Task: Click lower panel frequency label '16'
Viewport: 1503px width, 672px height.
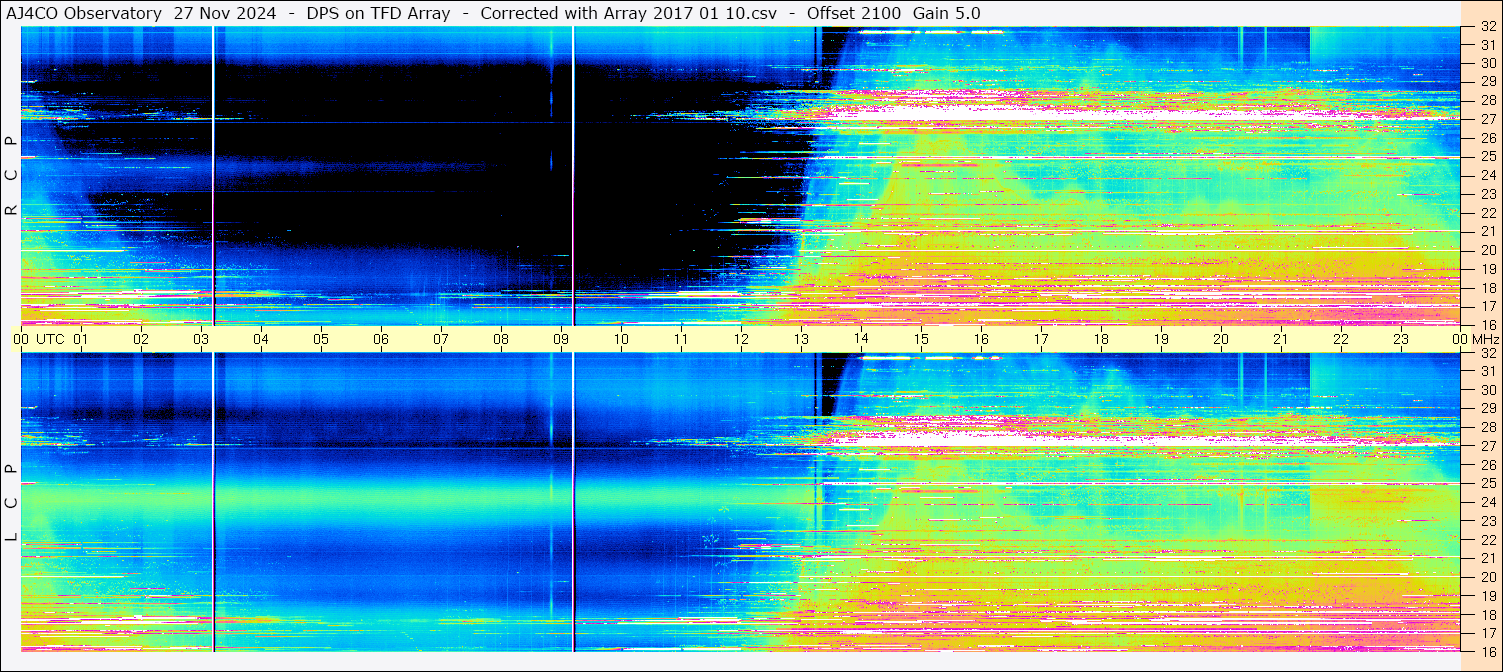Action: 1487,651
